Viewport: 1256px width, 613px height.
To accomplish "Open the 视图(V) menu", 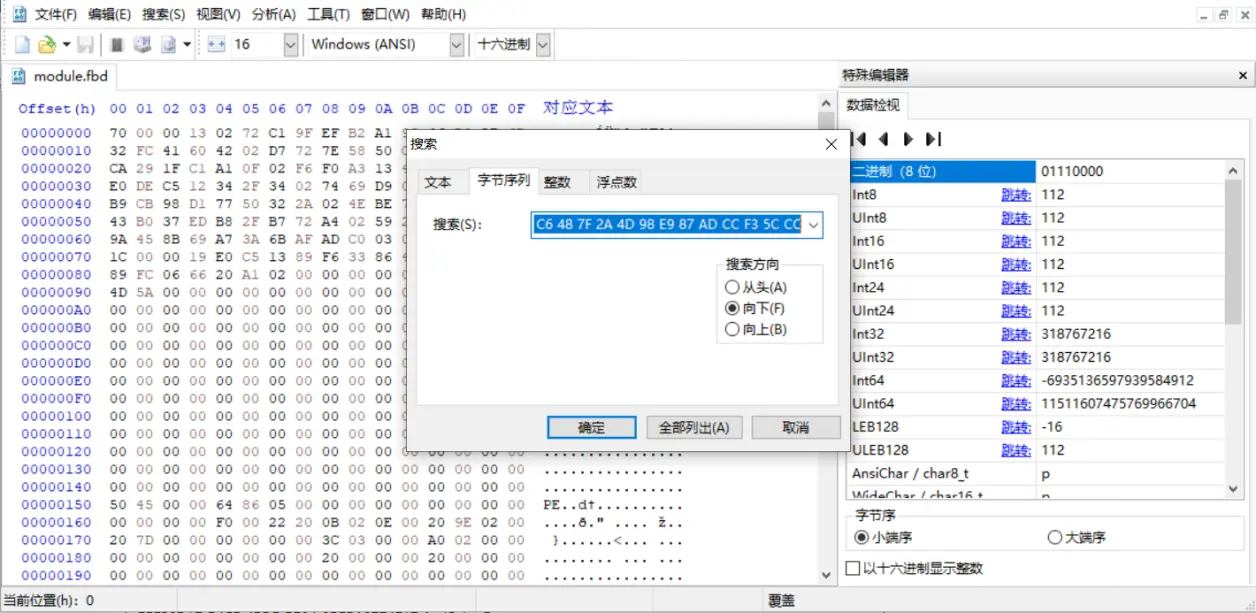I will pos(218,14).
